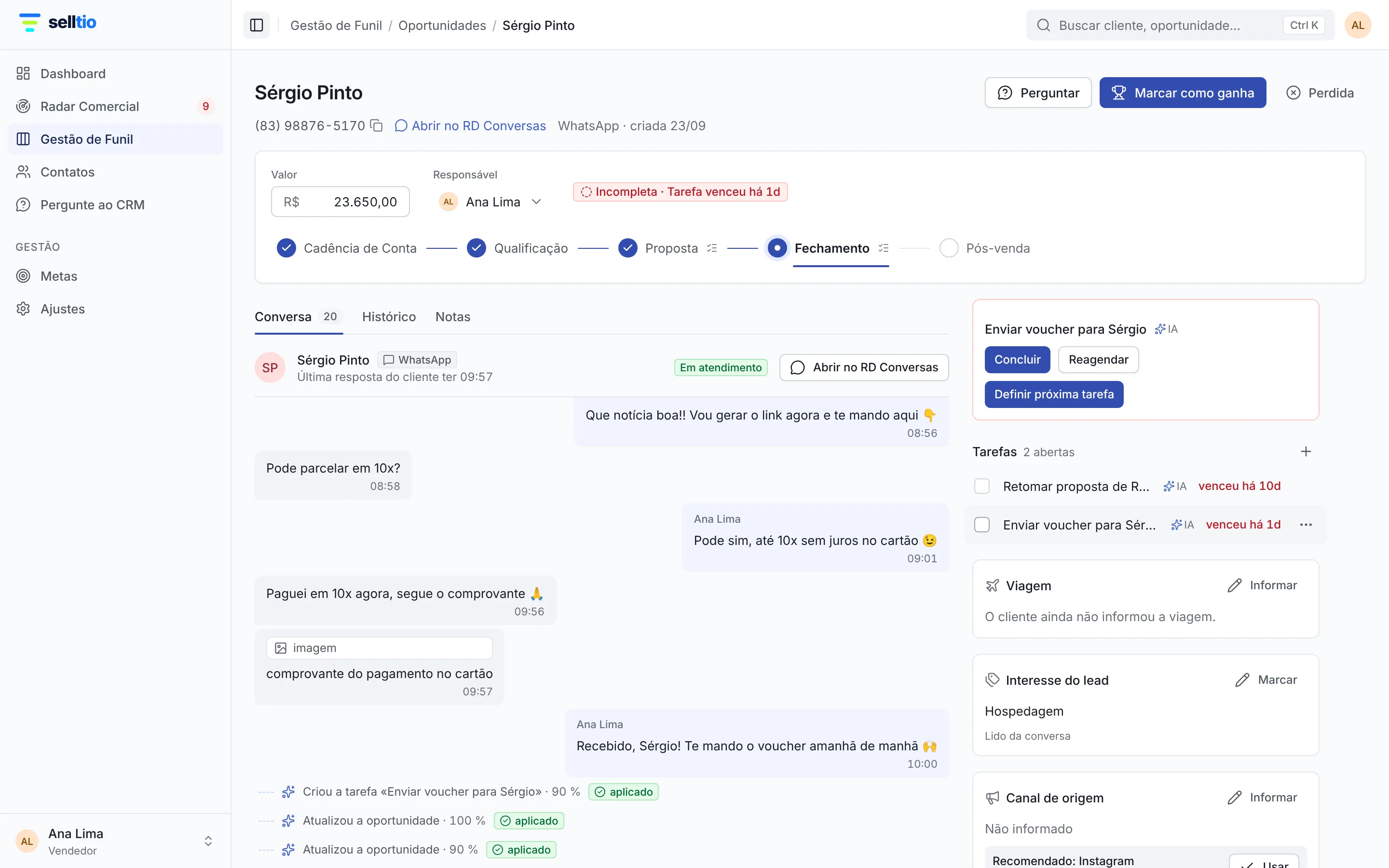Expand the Ana Lima Vendedor account switcher
The width and height of the screenshot is (1389, 868).
coord(115,841)
